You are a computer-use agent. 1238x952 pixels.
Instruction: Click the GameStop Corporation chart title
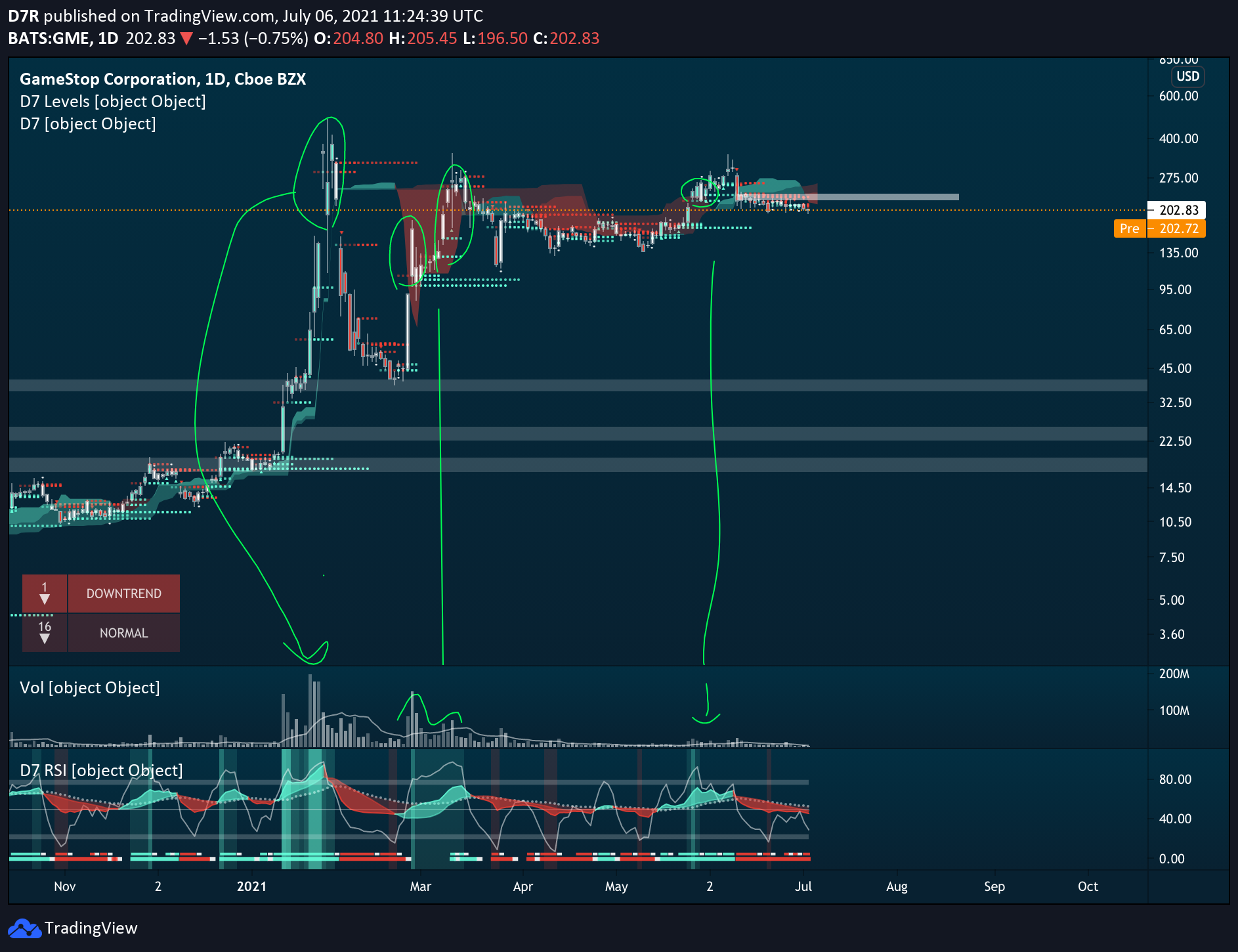click(x=163, y=79)
